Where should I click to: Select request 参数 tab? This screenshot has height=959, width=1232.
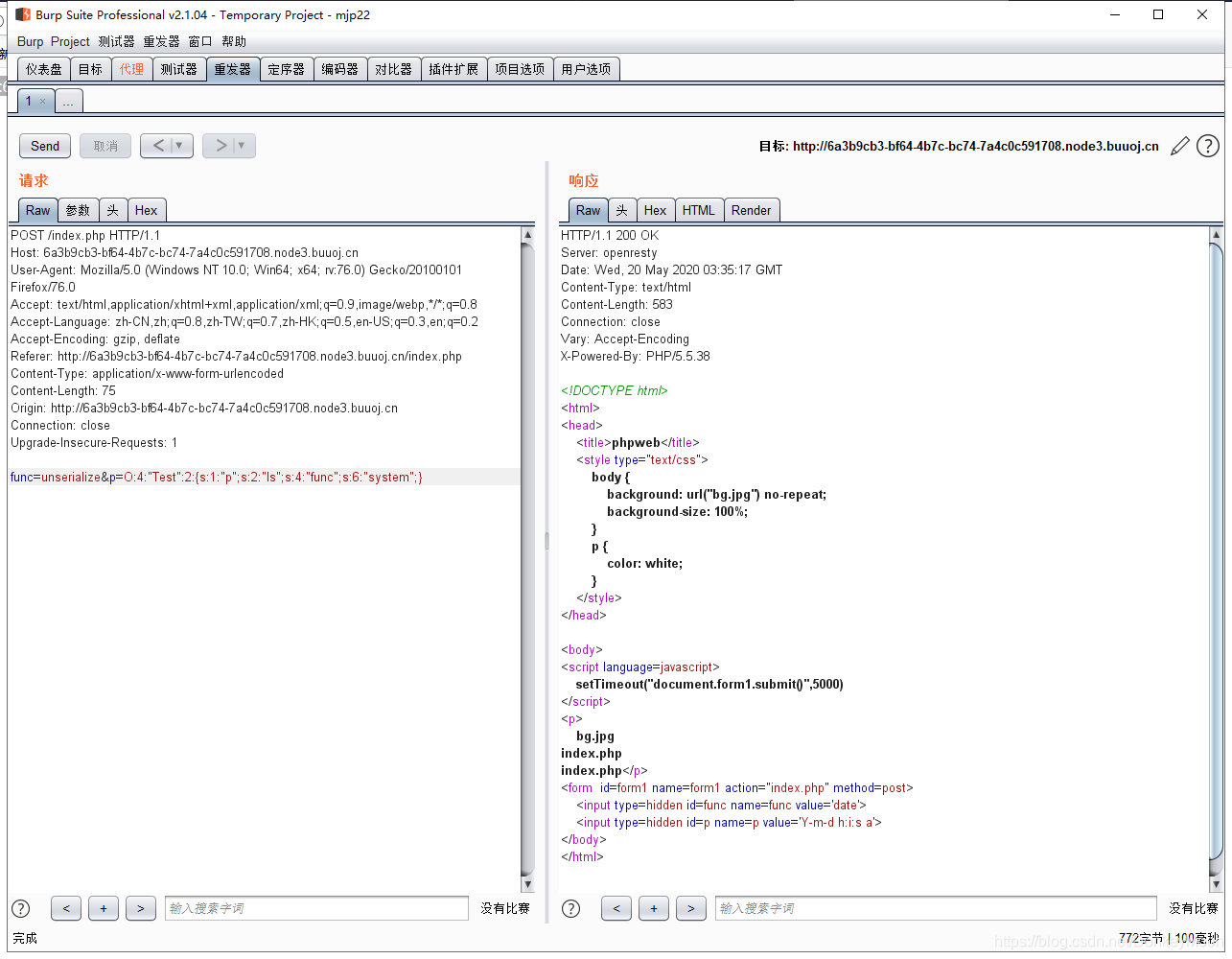click(x=78, y=210)
